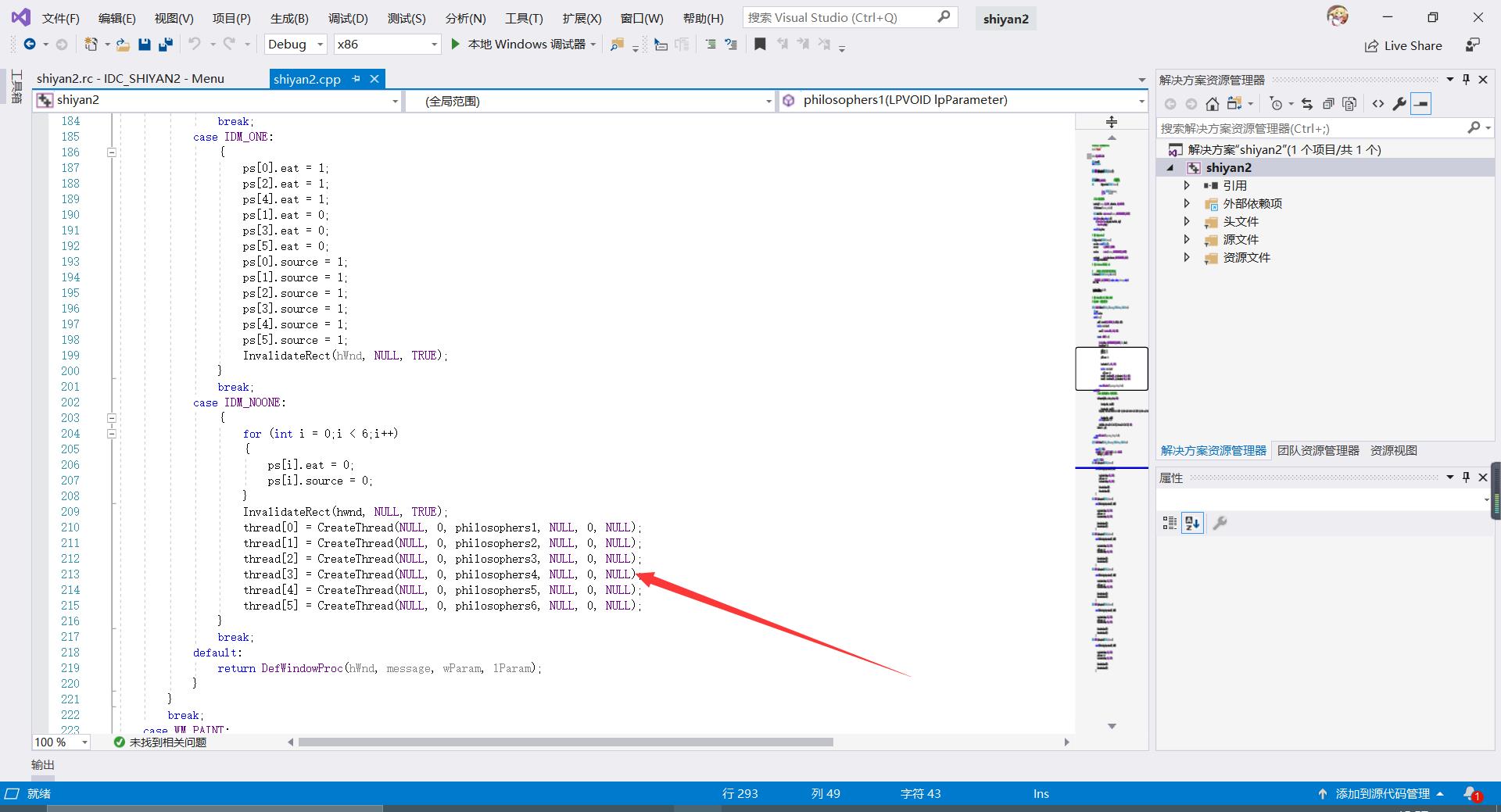Click the Home icon in Solution Explorer
1501x812 pixels.
(1212, 103)
